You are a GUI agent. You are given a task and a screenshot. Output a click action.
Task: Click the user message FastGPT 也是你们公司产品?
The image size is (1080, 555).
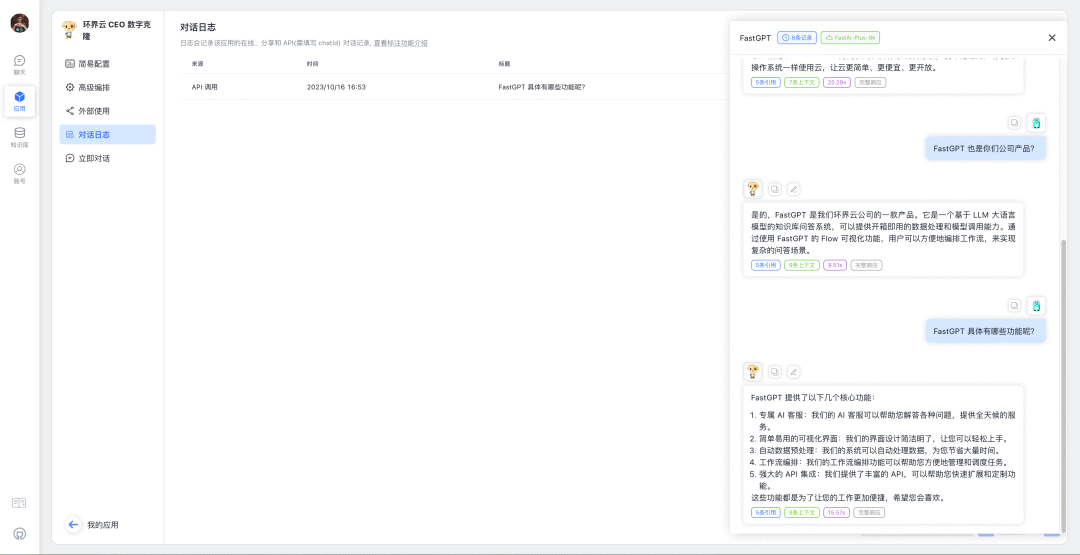click(x=985, y=148)
